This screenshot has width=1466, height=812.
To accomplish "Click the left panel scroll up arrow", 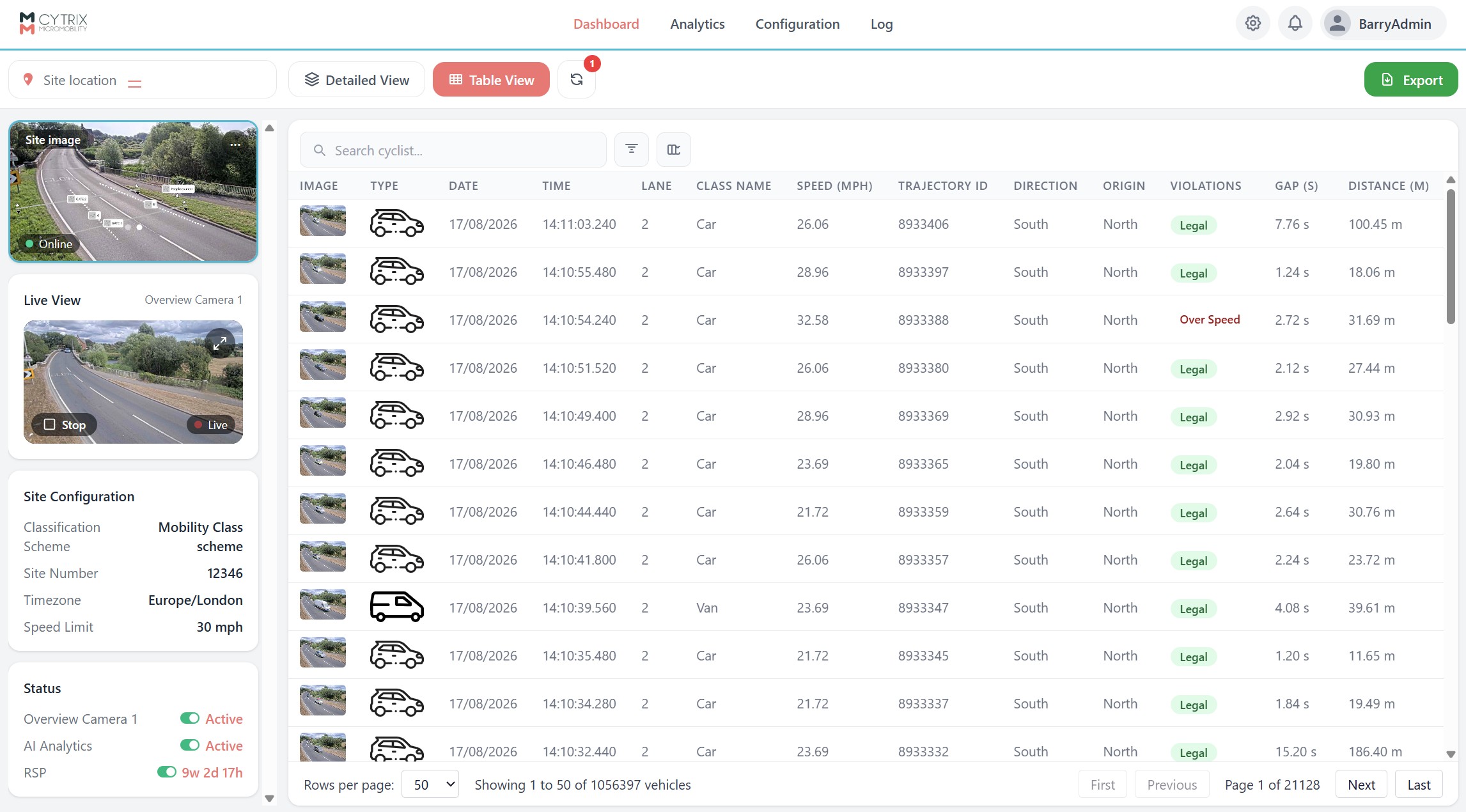I will tap(269, 128).
